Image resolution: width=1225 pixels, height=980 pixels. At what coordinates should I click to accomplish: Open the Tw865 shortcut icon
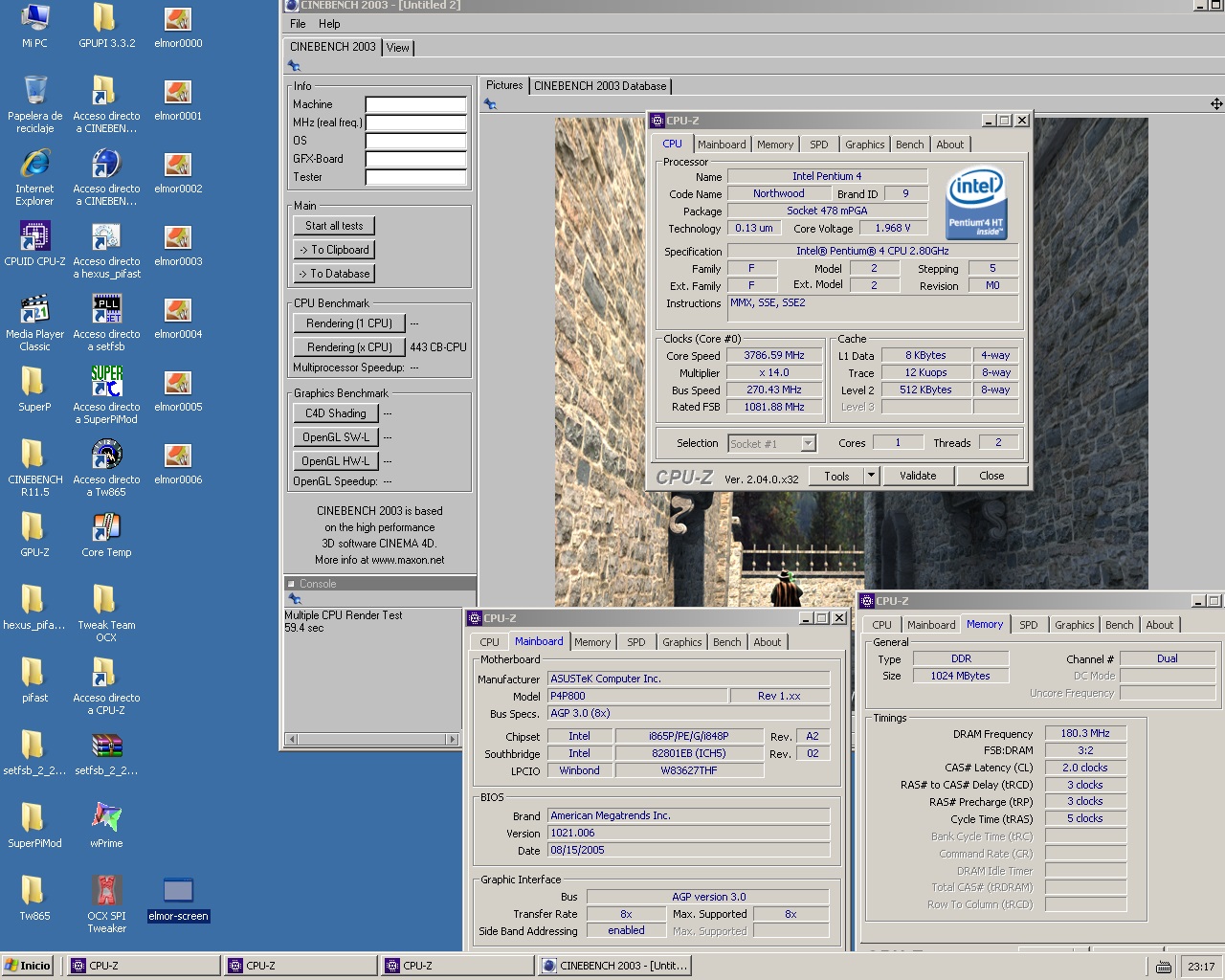click(106, 468)
